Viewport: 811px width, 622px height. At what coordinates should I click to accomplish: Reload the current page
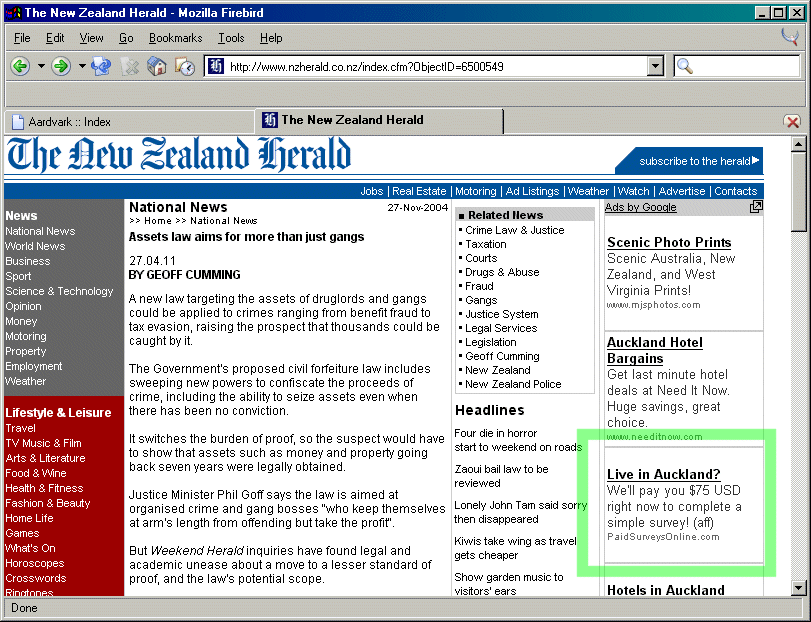[101, 67]
